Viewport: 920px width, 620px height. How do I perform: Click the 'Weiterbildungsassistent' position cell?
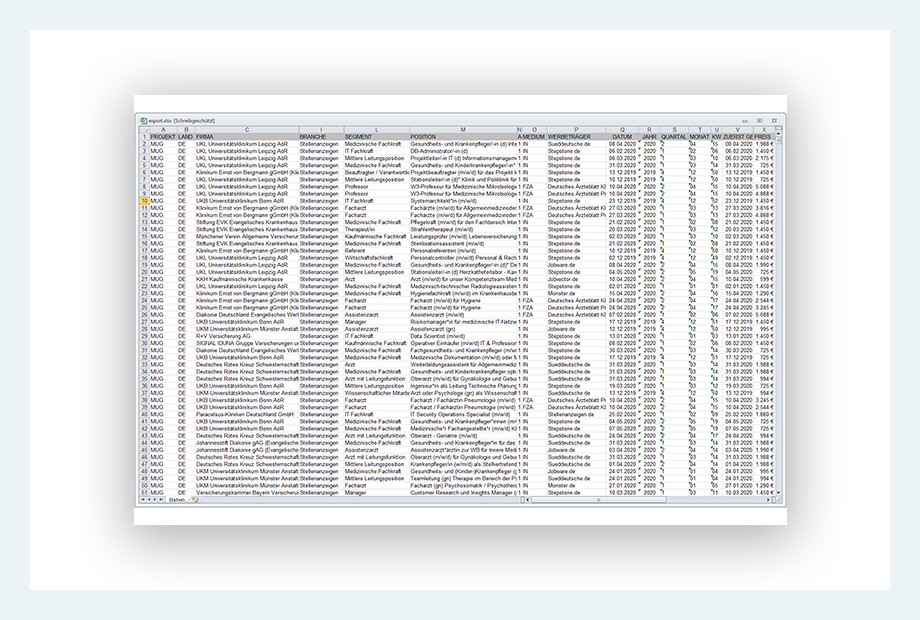463,364
